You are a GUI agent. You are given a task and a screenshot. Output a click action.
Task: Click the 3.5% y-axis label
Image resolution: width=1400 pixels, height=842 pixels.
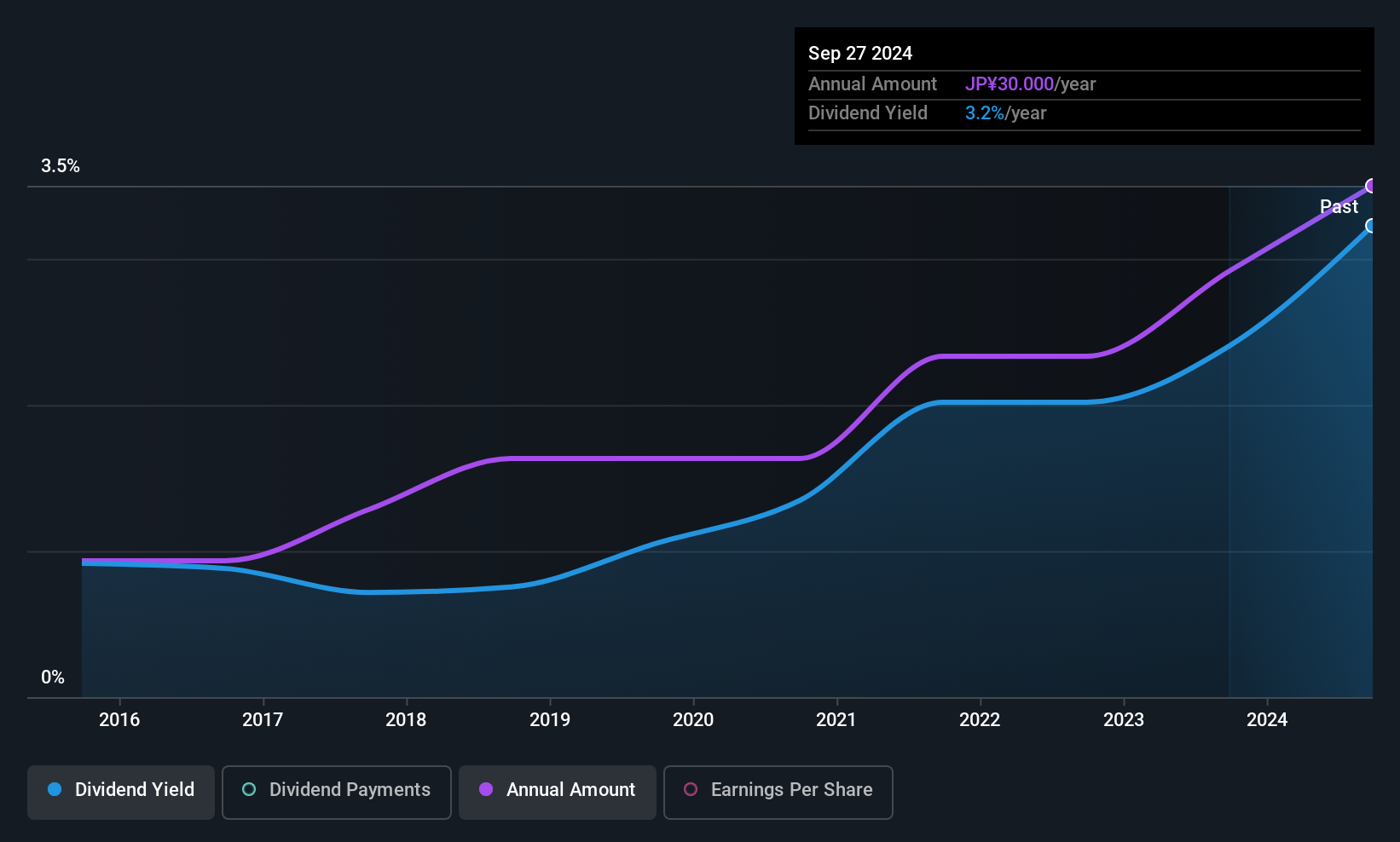tap(61, 166)
